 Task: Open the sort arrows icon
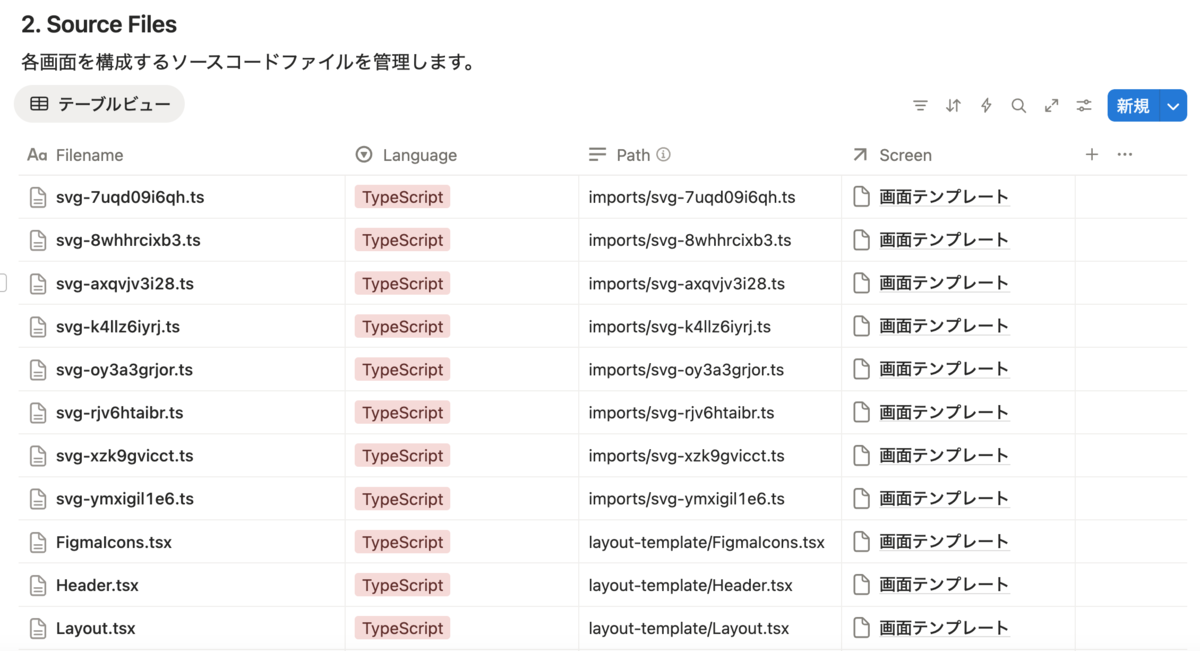953,105
